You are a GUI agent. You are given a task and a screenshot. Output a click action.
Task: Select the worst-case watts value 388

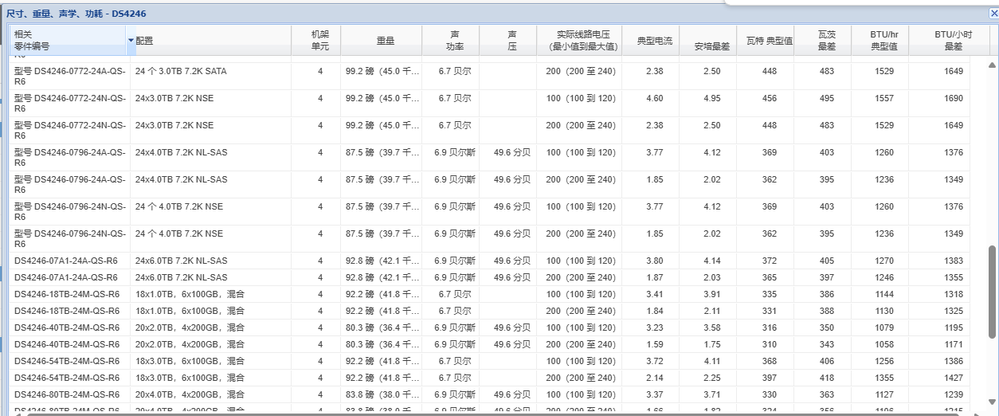coord(826,311)
